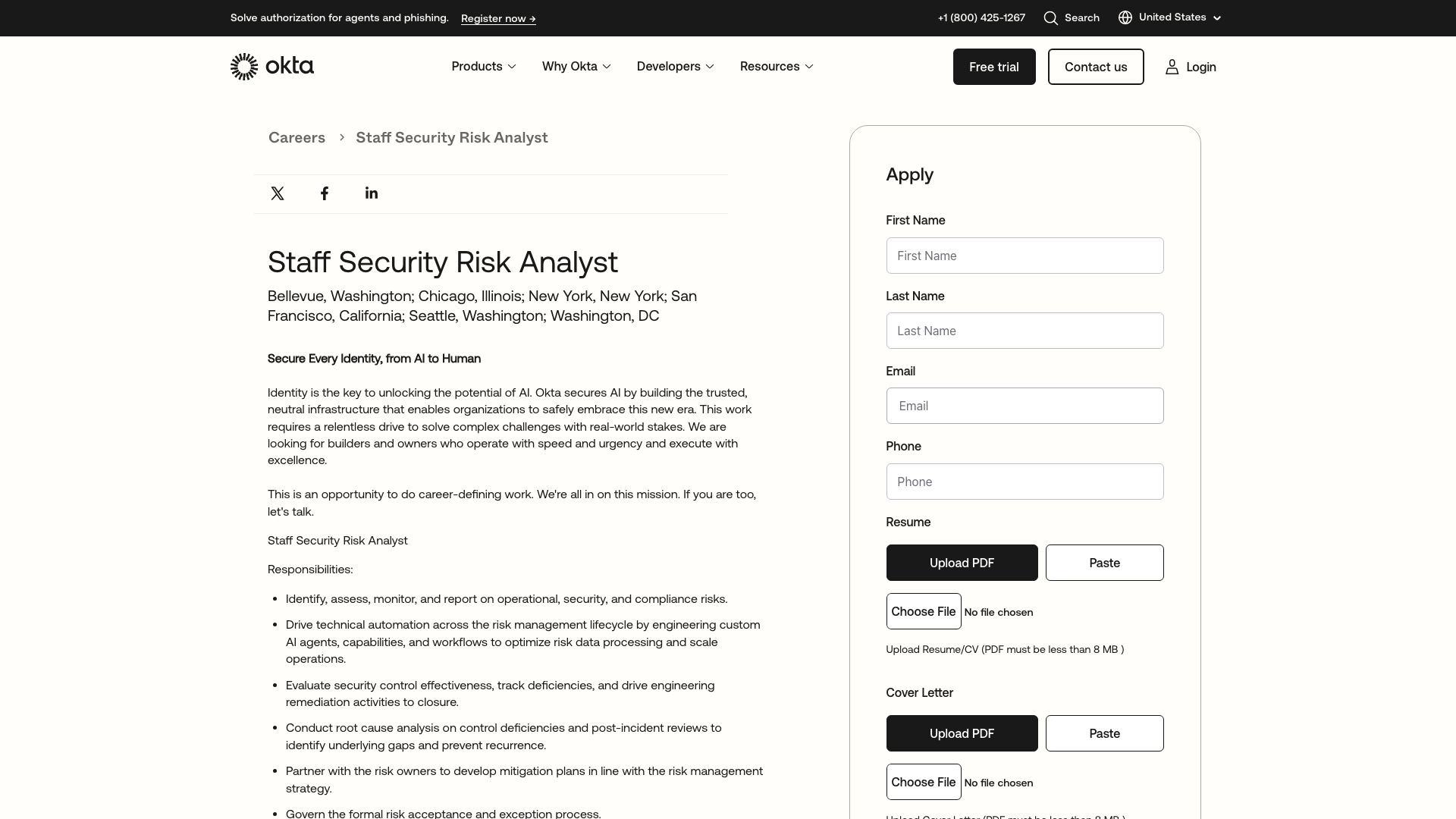
Task: Expand the Products menu
Action: (x=484, y=66)
